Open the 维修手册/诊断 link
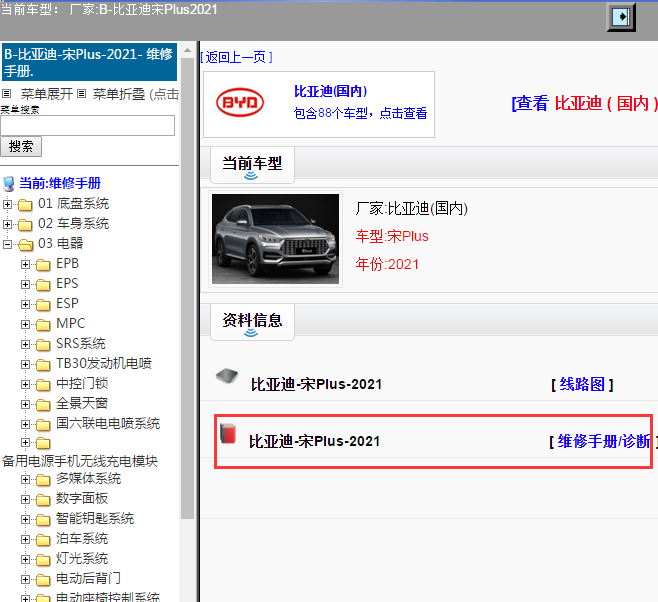Screen dimensions: 658x602 pyautogui.click(x=604, y=441)
